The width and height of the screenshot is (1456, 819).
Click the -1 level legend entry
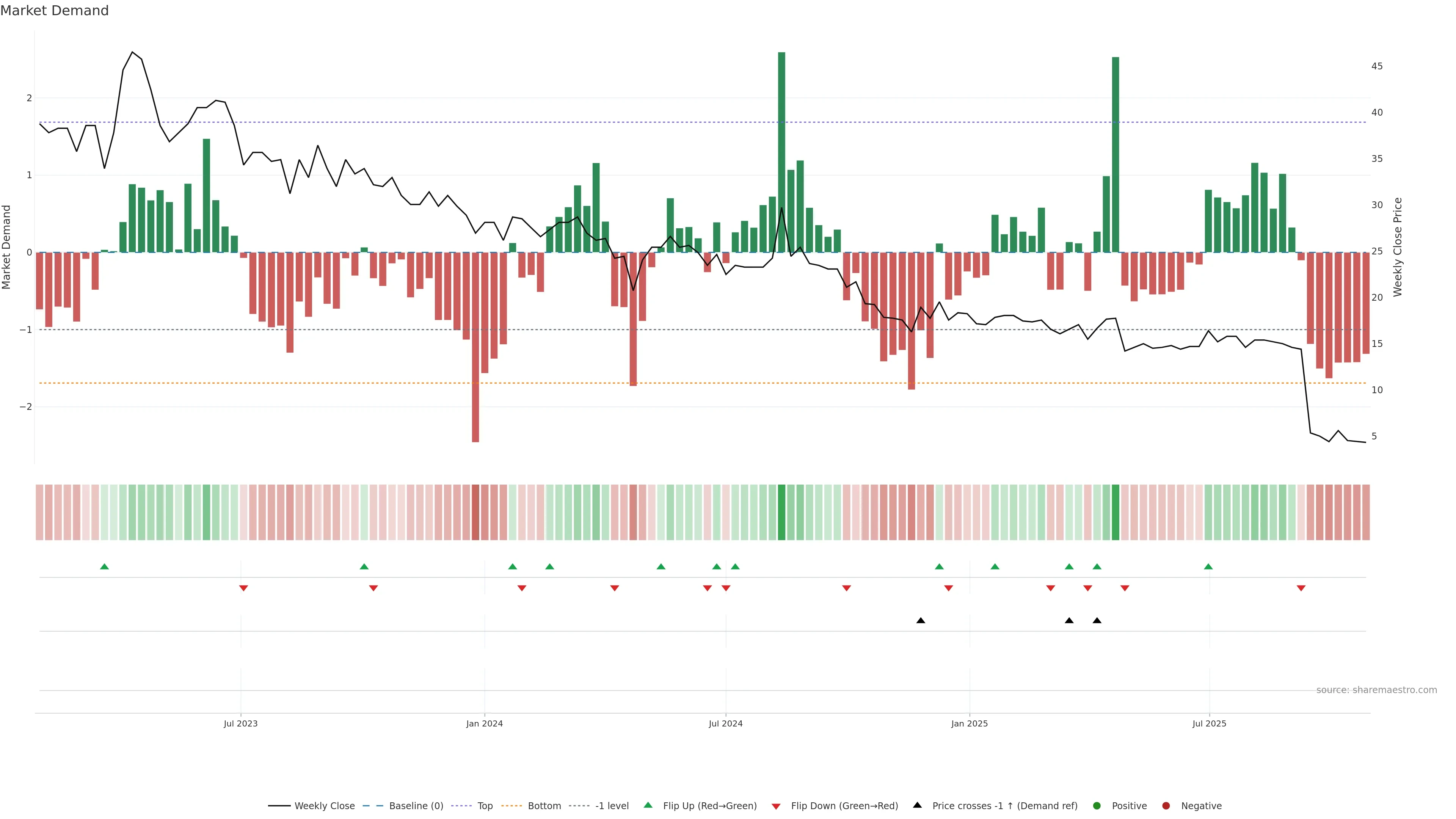[612, 805]
